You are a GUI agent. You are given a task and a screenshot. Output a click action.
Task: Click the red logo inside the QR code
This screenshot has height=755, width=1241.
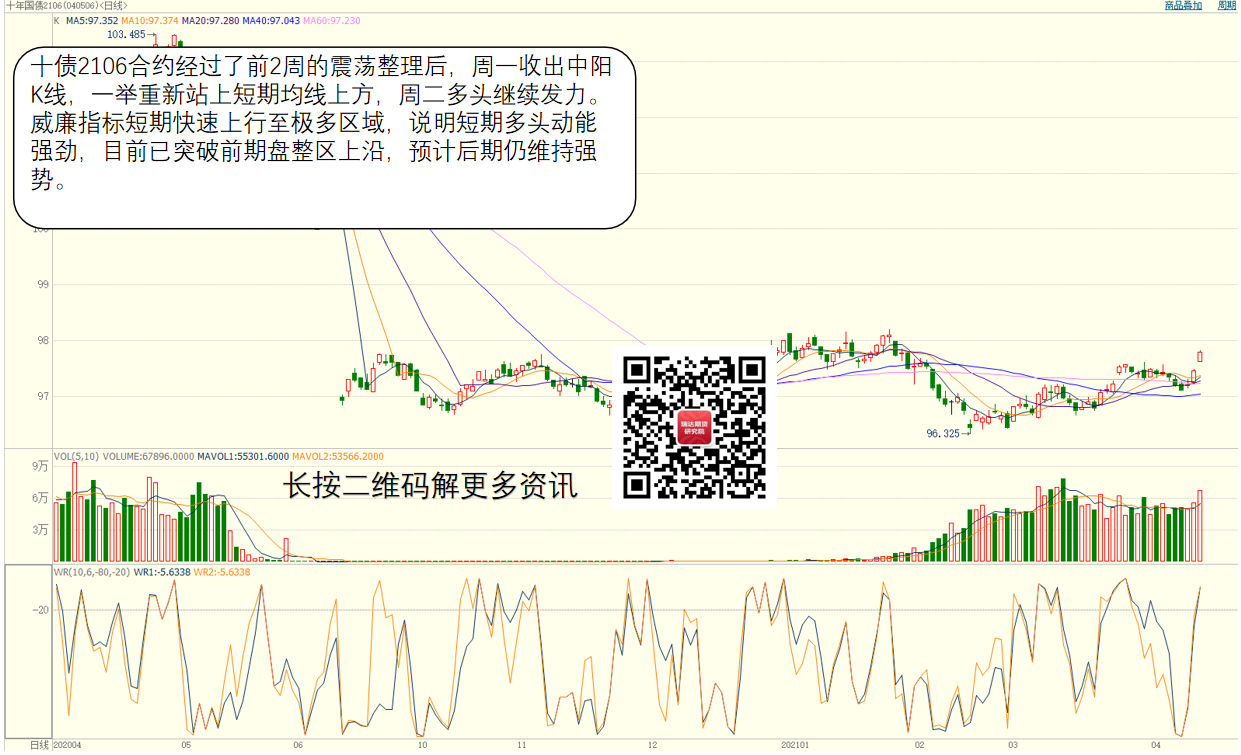(x=694, y=427)
